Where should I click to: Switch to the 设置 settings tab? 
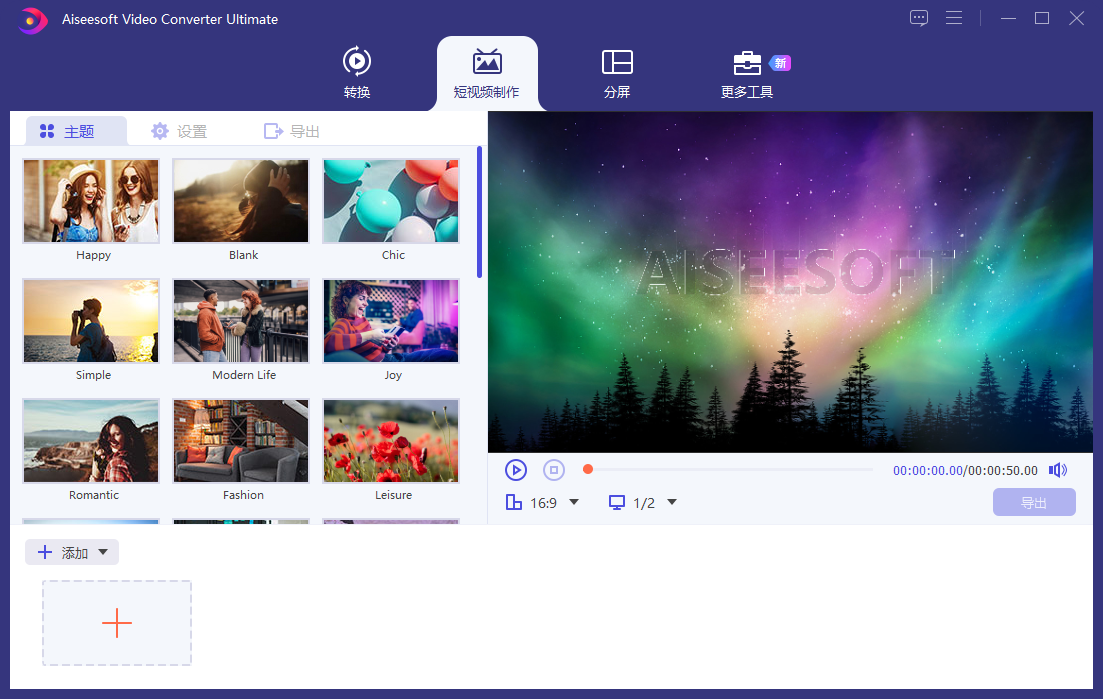click(178, 131)
